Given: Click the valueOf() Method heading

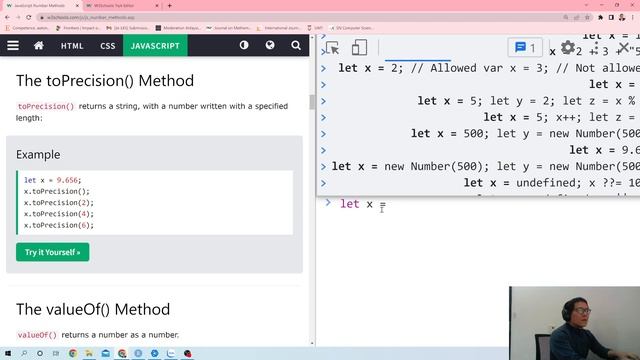Looking at the screenshot, I should [x=93, y=309].
